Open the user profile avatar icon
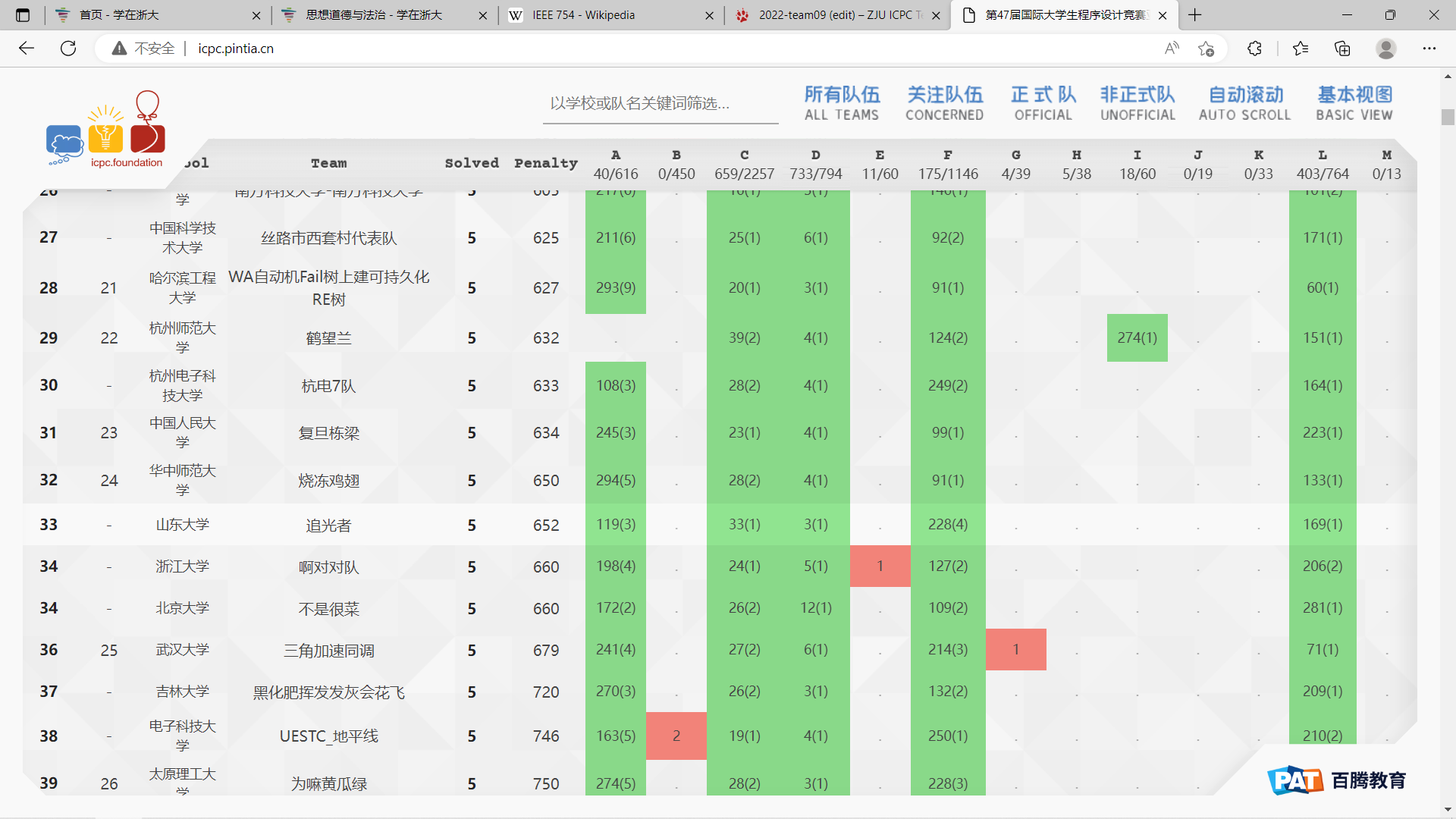The height and width of the screenshot is (819, 1456). [1385, 49]
